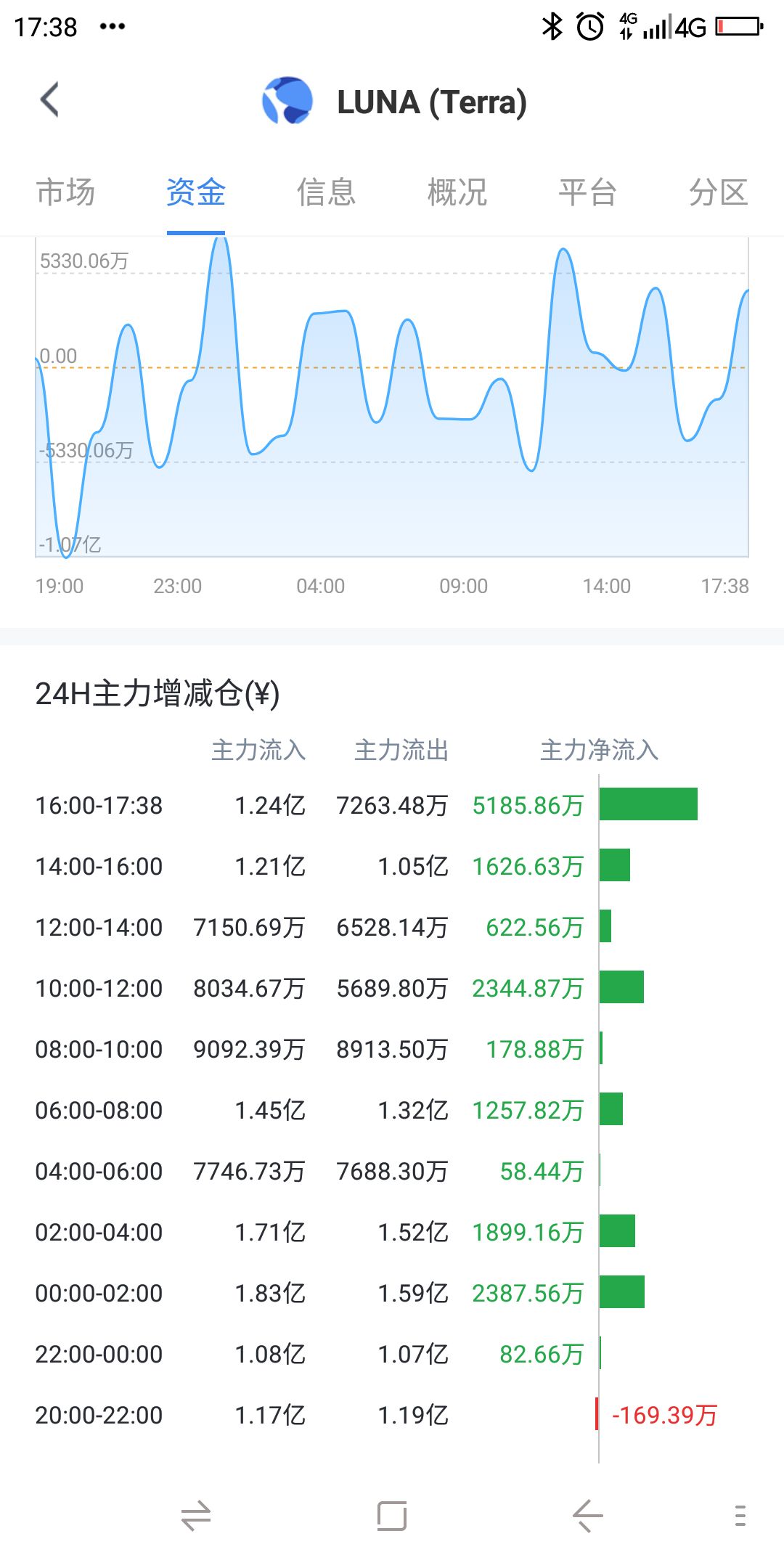
Task: Tap the 主力流出 column header
Action: point(401,750)
